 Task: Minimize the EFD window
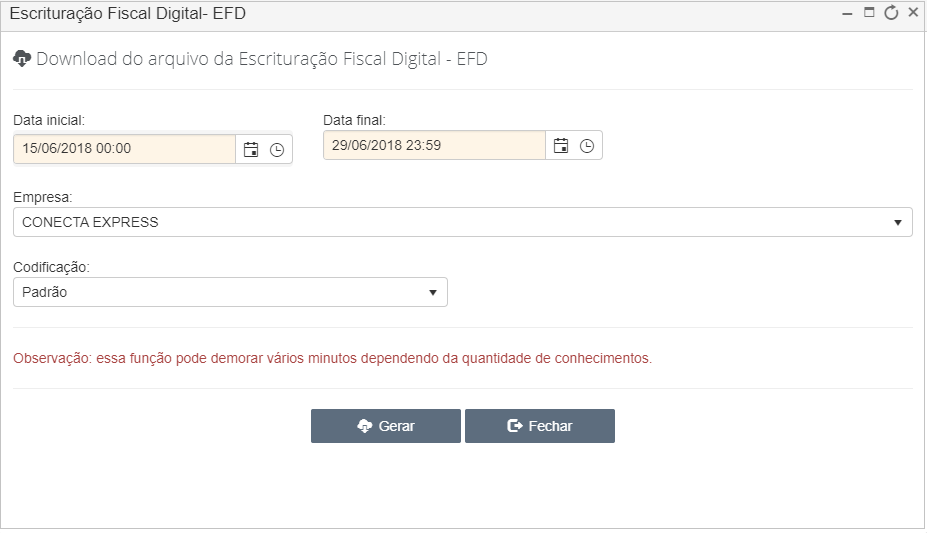coord(847,13)
